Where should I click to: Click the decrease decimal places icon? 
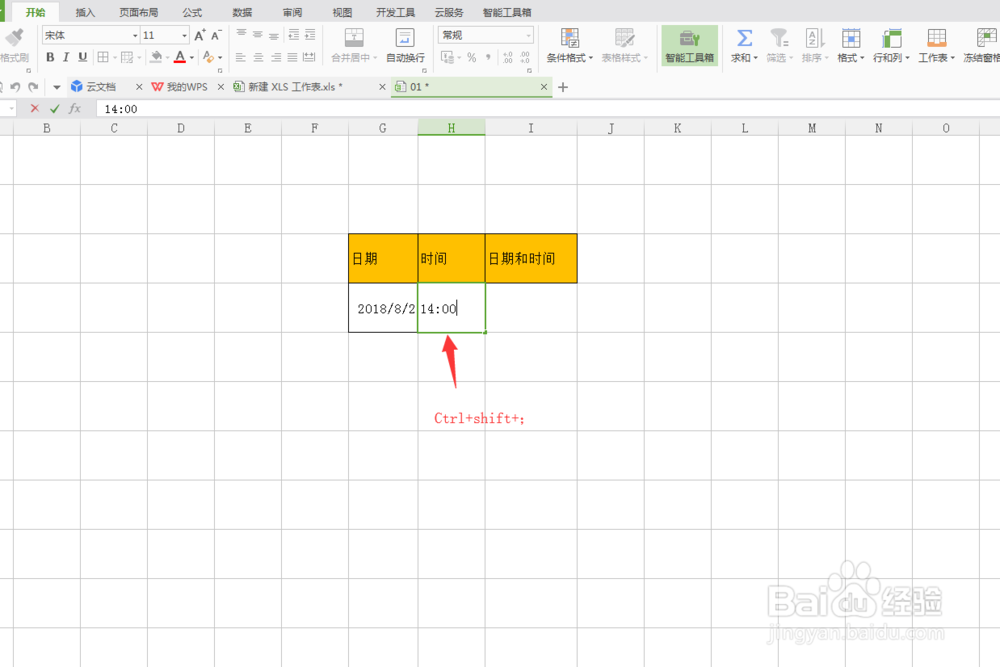[x=525, y=57]
